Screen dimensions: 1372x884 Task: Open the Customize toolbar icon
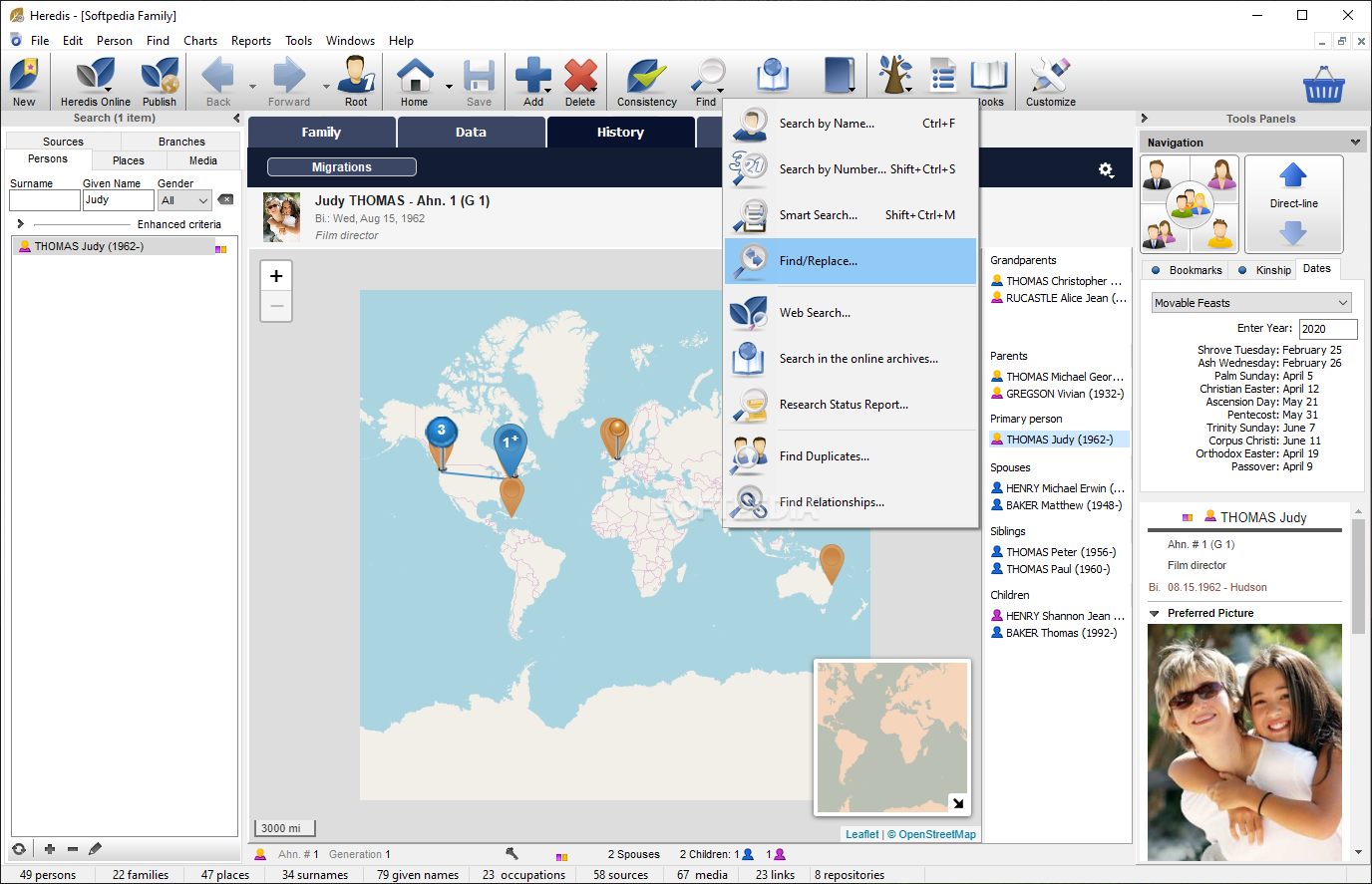pos(1050,82)
